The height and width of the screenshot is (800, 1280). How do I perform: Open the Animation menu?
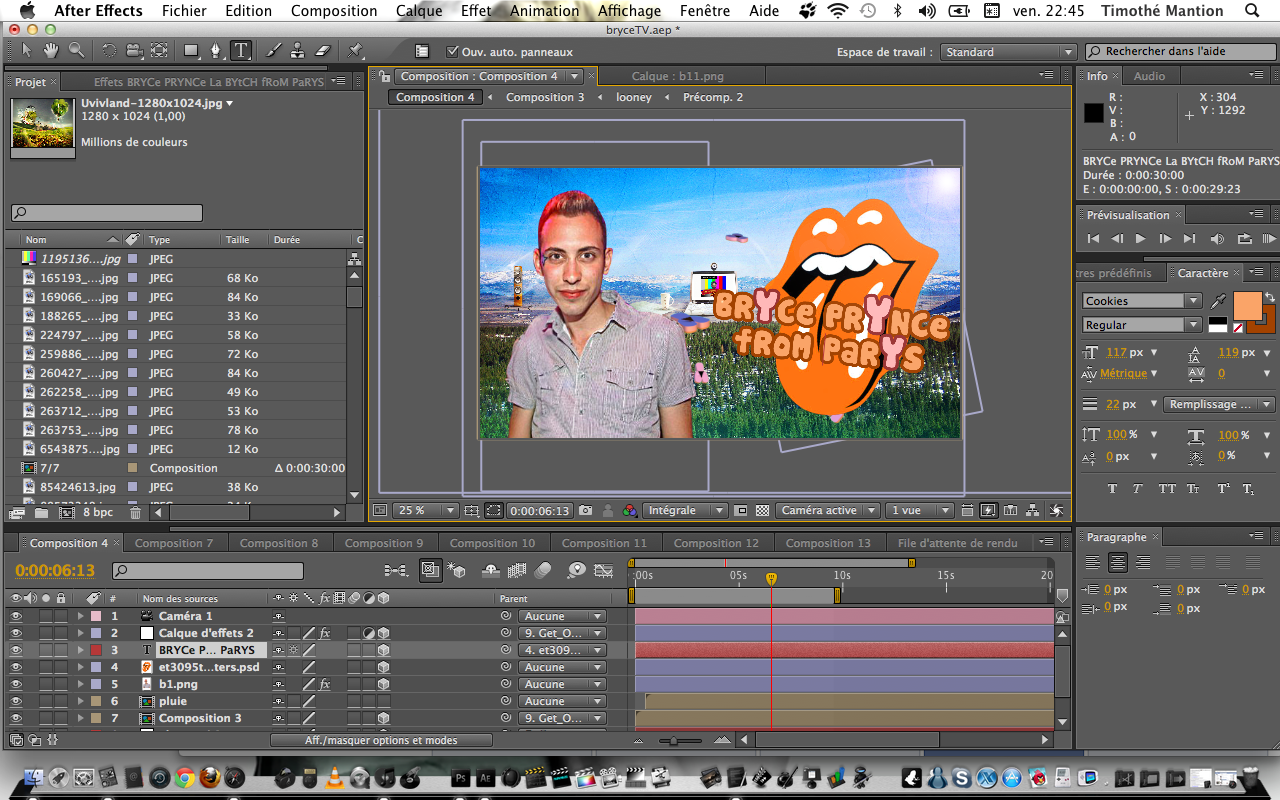544,11
